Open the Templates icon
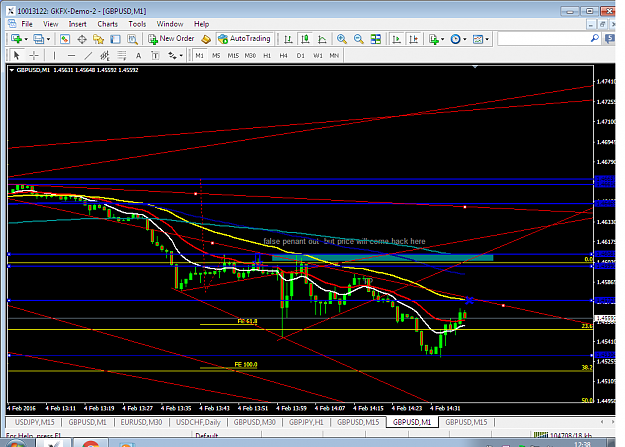The height and width of the screenshot is (447, 625). coord(478,39)
